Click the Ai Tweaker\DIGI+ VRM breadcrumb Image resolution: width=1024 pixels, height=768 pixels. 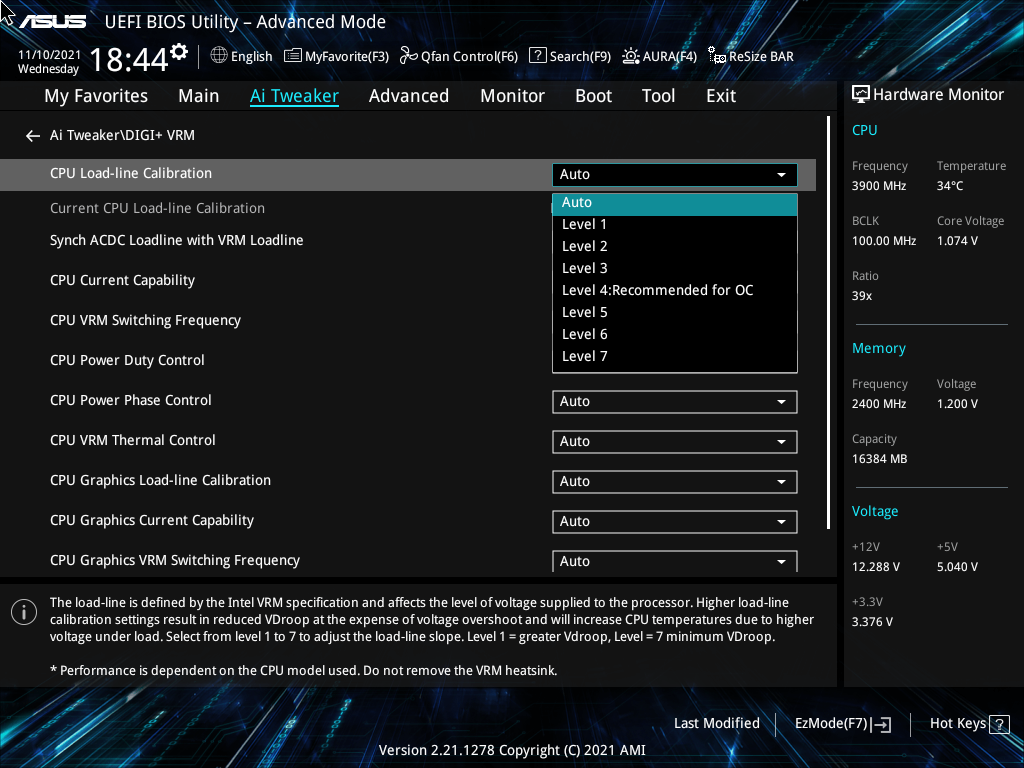pyautogui.click(x=122, y=136)
